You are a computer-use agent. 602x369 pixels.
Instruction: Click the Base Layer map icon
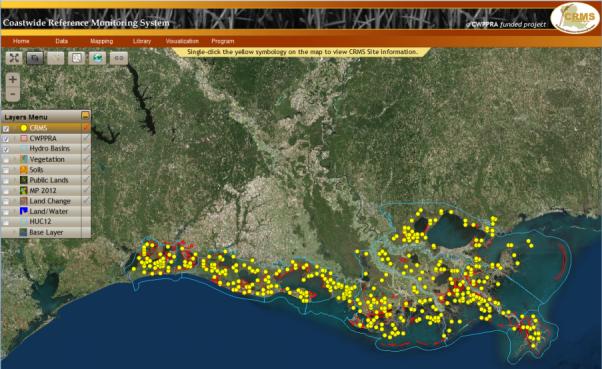(23, 232)
